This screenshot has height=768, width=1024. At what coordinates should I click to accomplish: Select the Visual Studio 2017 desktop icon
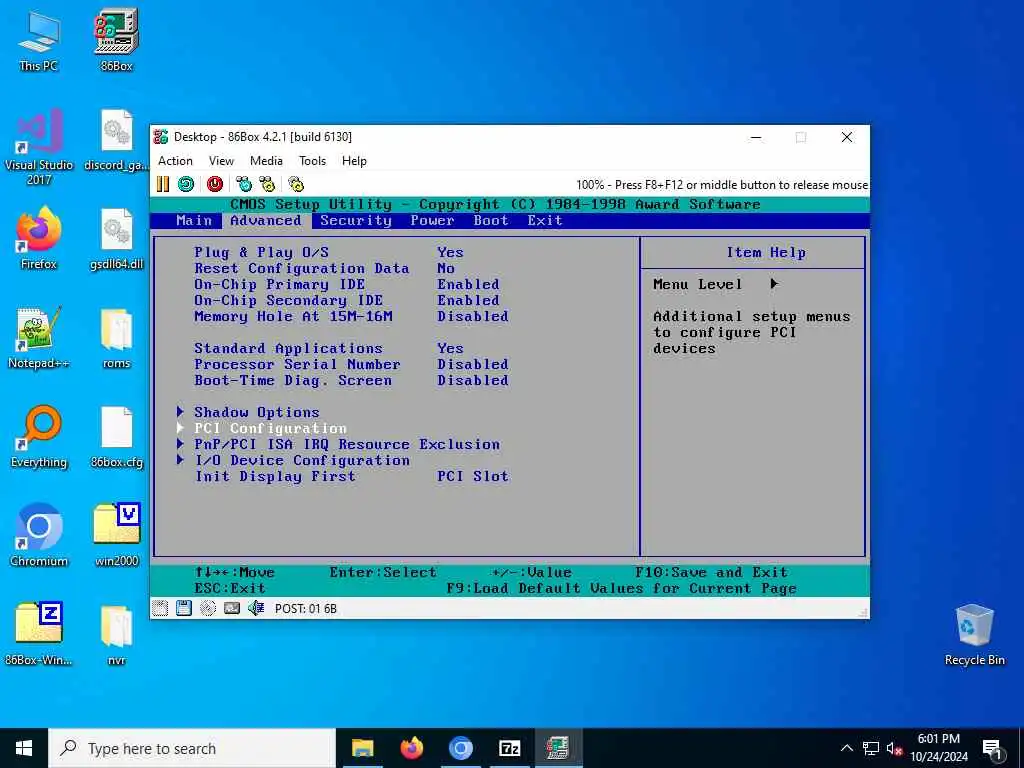(39, 147)
